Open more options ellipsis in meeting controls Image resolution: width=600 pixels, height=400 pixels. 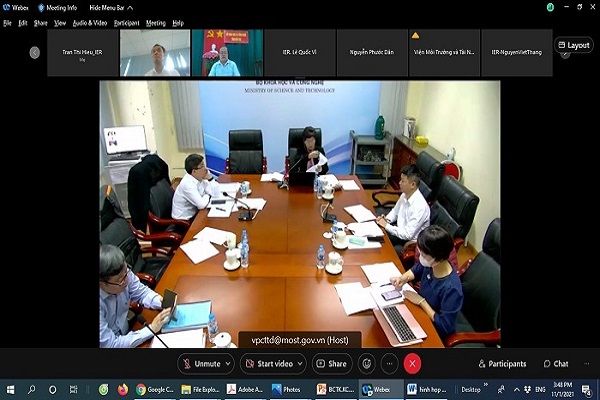click(390, 364)
